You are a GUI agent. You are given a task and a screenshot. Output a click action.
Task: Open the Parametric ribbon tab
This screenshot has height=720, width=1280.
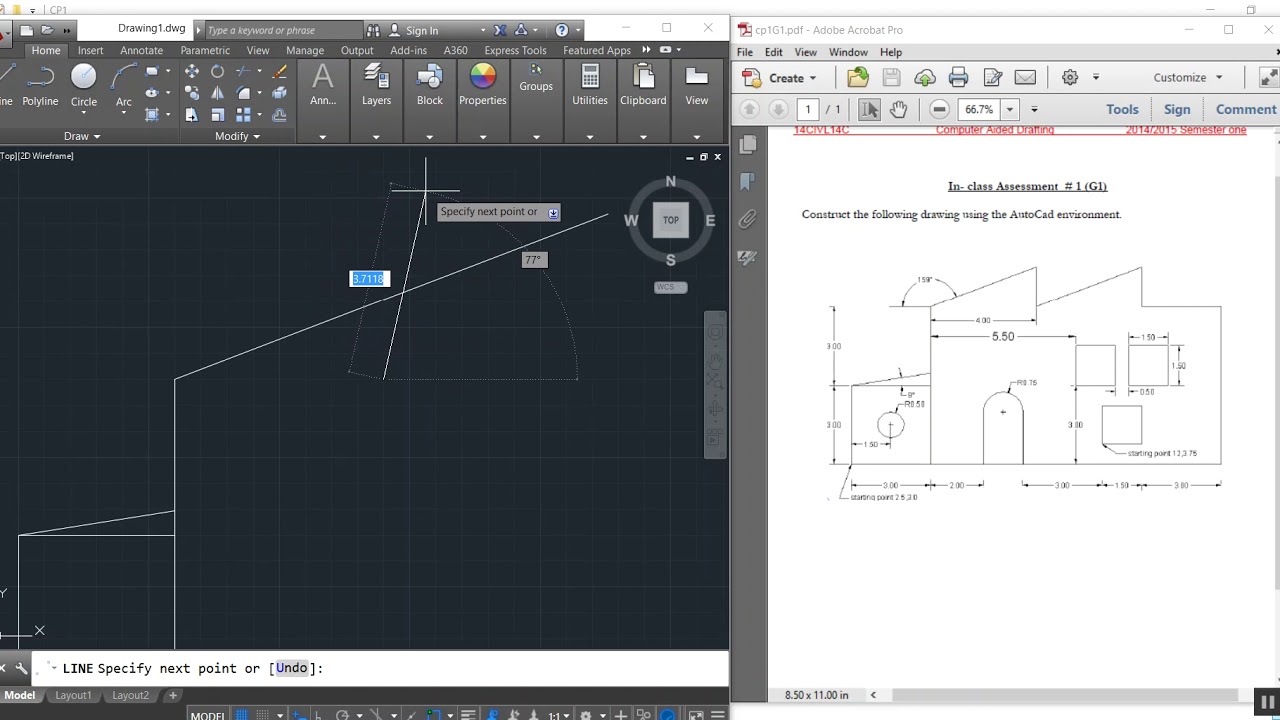coord(205,50)
